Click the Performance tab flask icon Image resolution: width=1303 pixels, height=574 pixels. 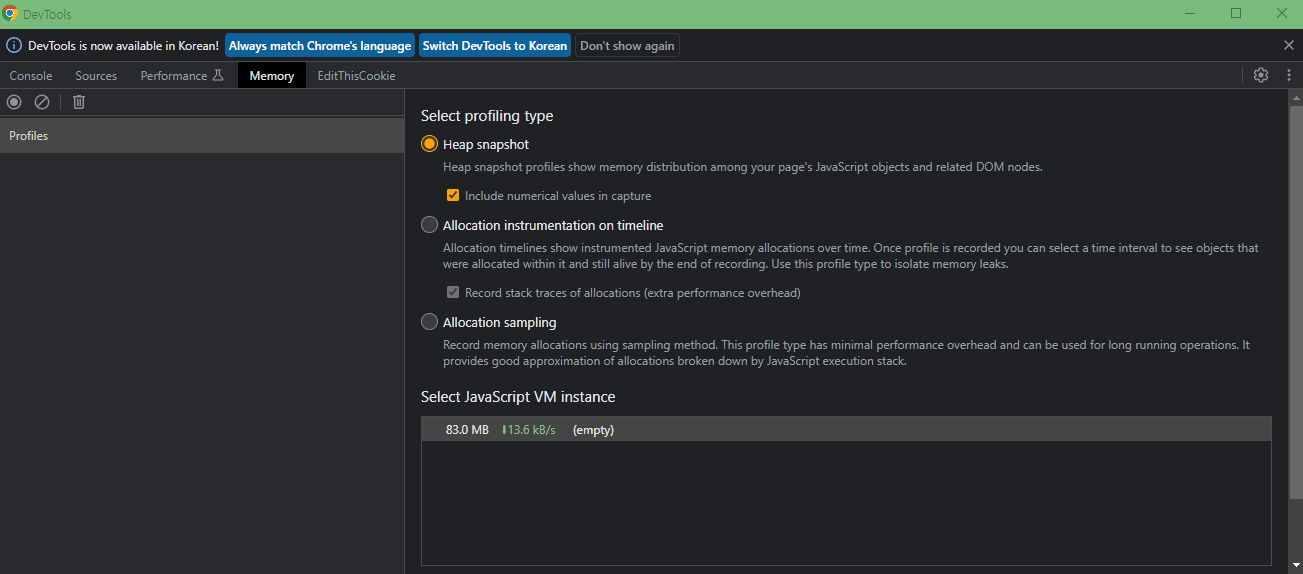(218, 75)
